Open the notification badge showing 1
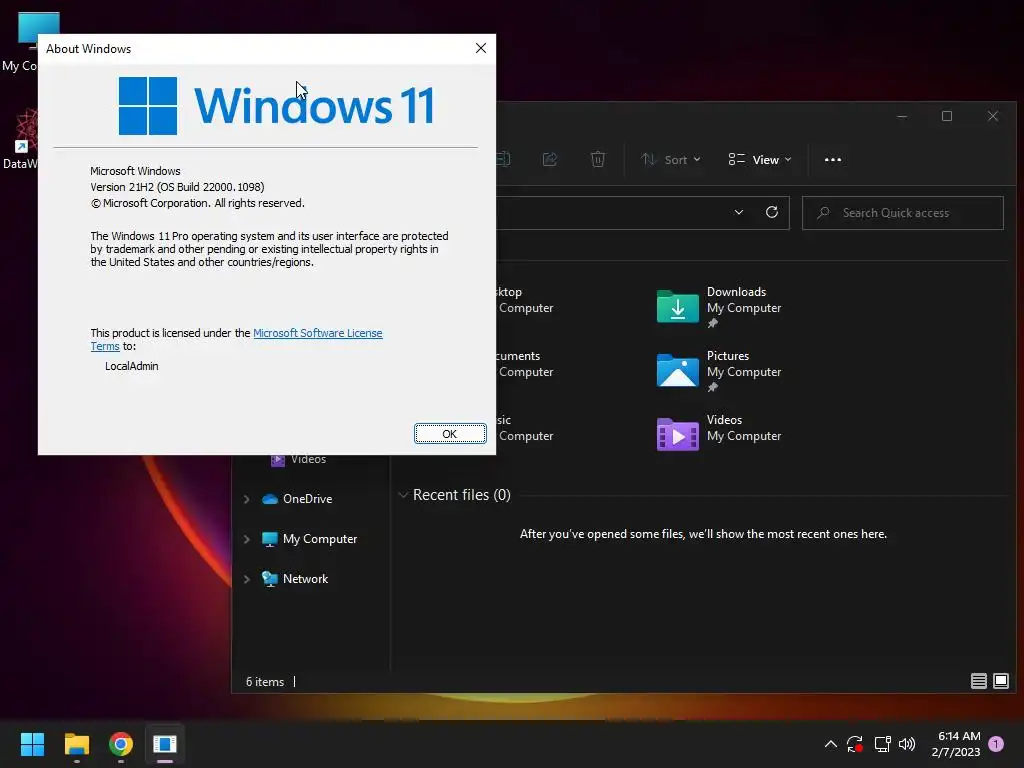Viewport: 1024px width, 768px height. point(996,743)
